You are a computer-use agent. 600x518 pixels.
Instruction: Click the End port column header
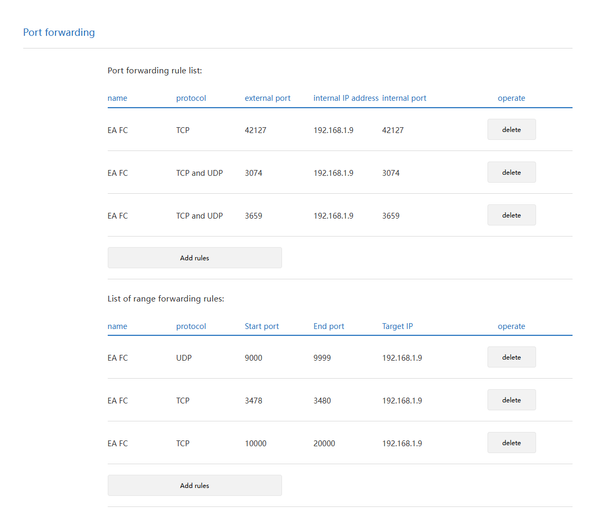(x=328, y=326)
